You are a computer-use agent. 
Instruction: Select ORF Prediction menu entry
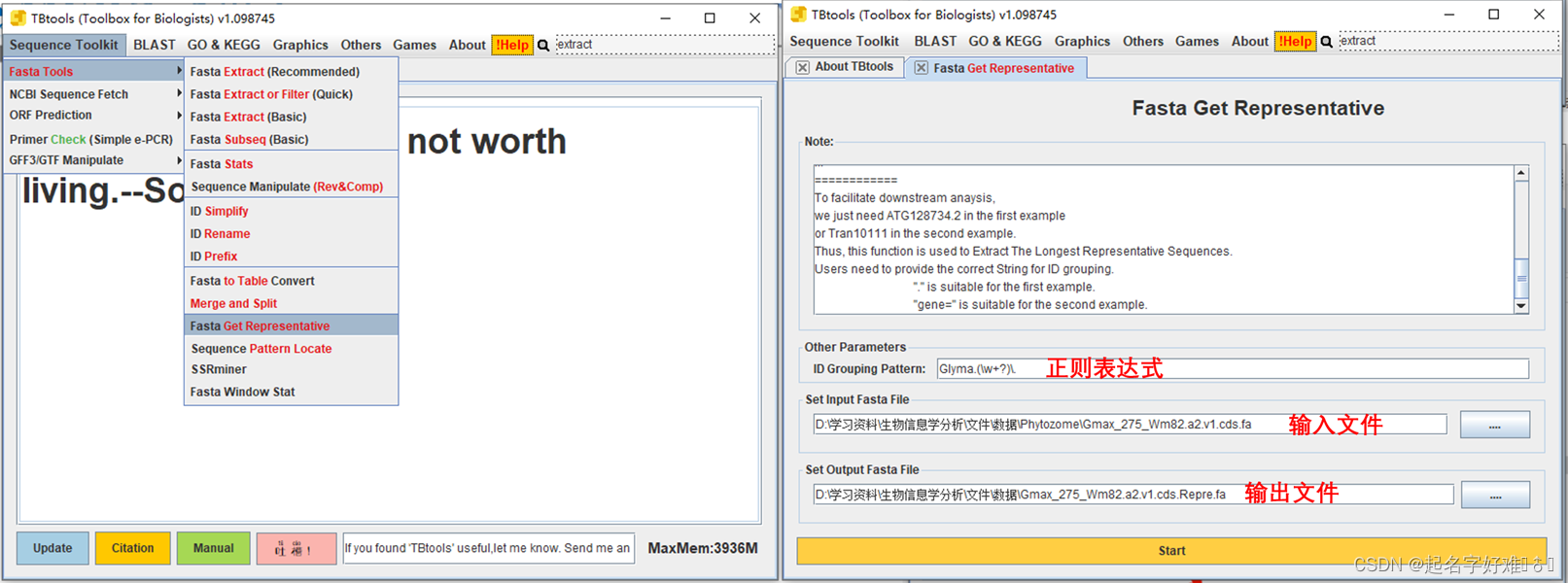coord(94,115)
